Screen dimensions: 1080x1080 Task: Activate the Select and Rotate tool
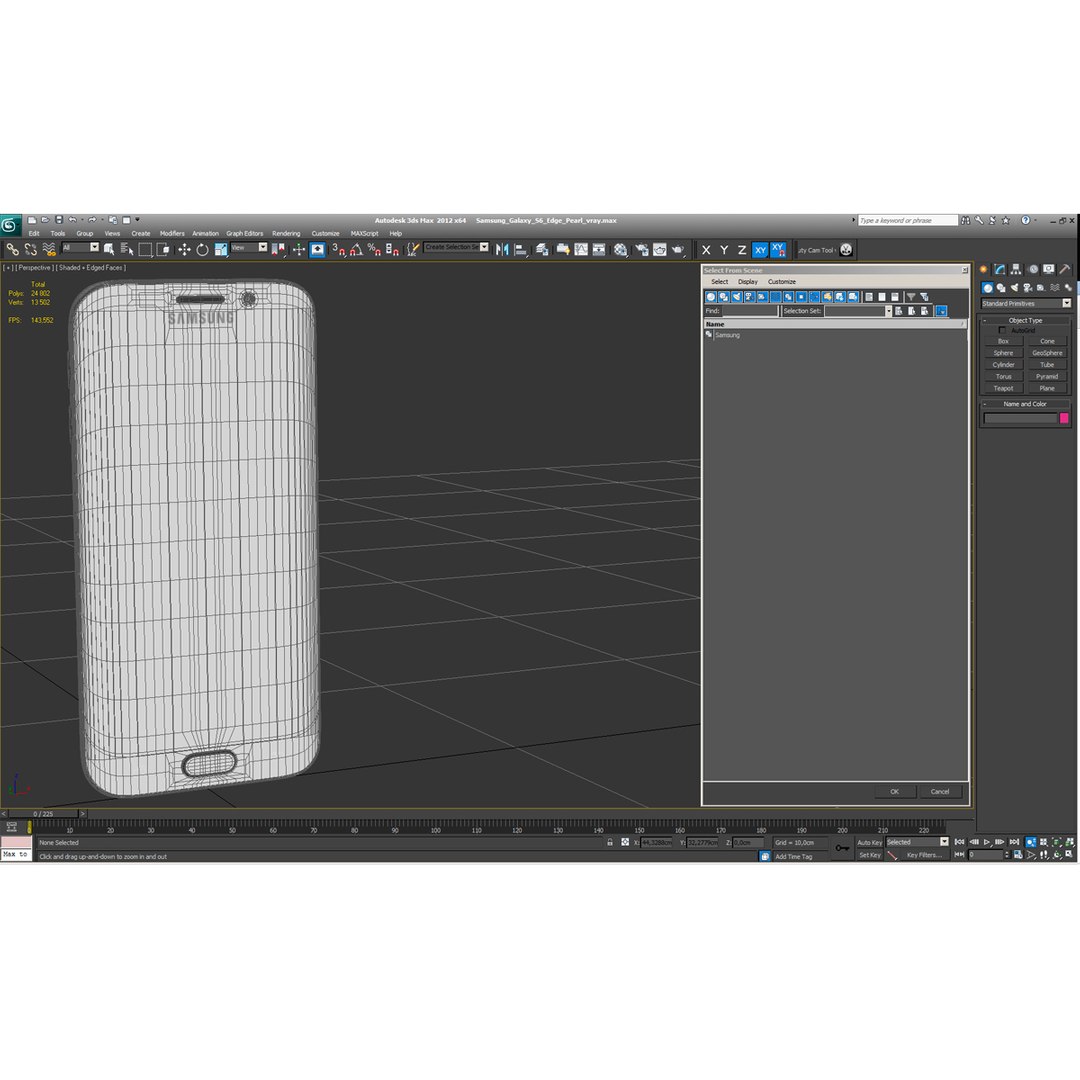click(x=202, y=249)
